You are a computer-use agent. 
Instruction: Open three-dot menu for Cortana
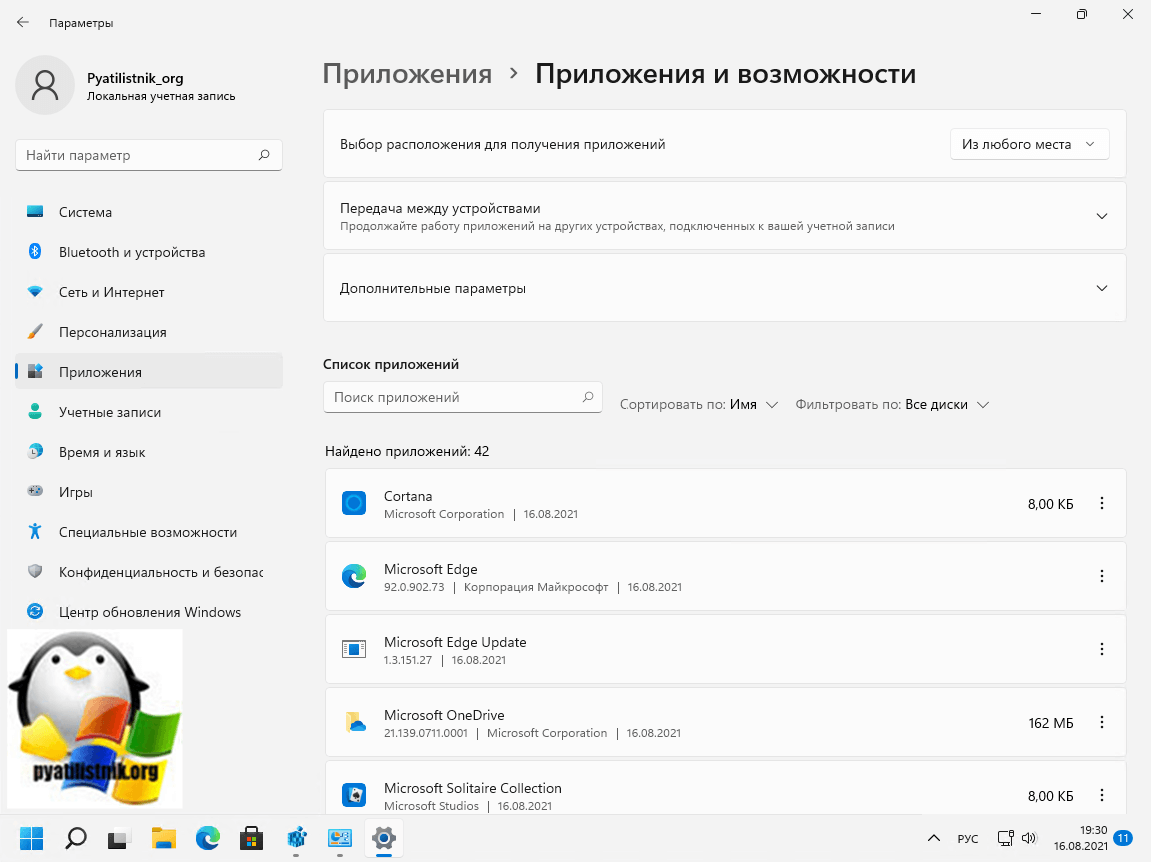1102,504
